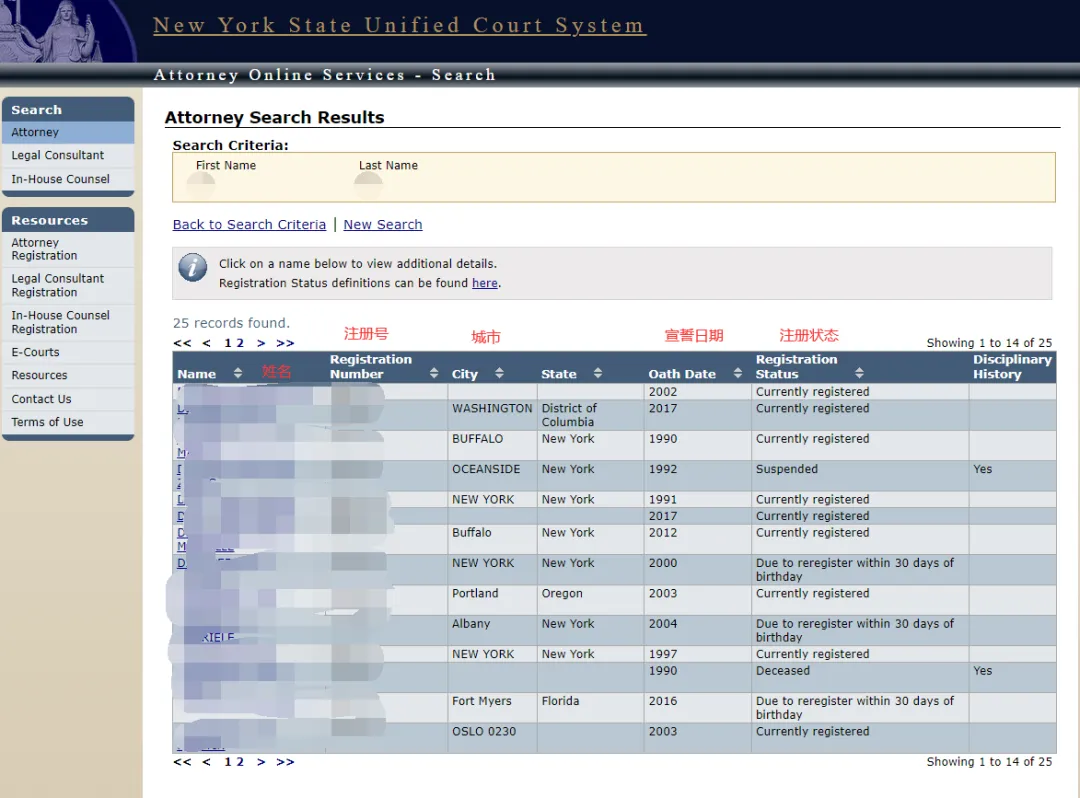Image resolution: width=1080 pixels, height=798 pixels.
Task: Advance to next page with top > control
Action: pos(261,343)
